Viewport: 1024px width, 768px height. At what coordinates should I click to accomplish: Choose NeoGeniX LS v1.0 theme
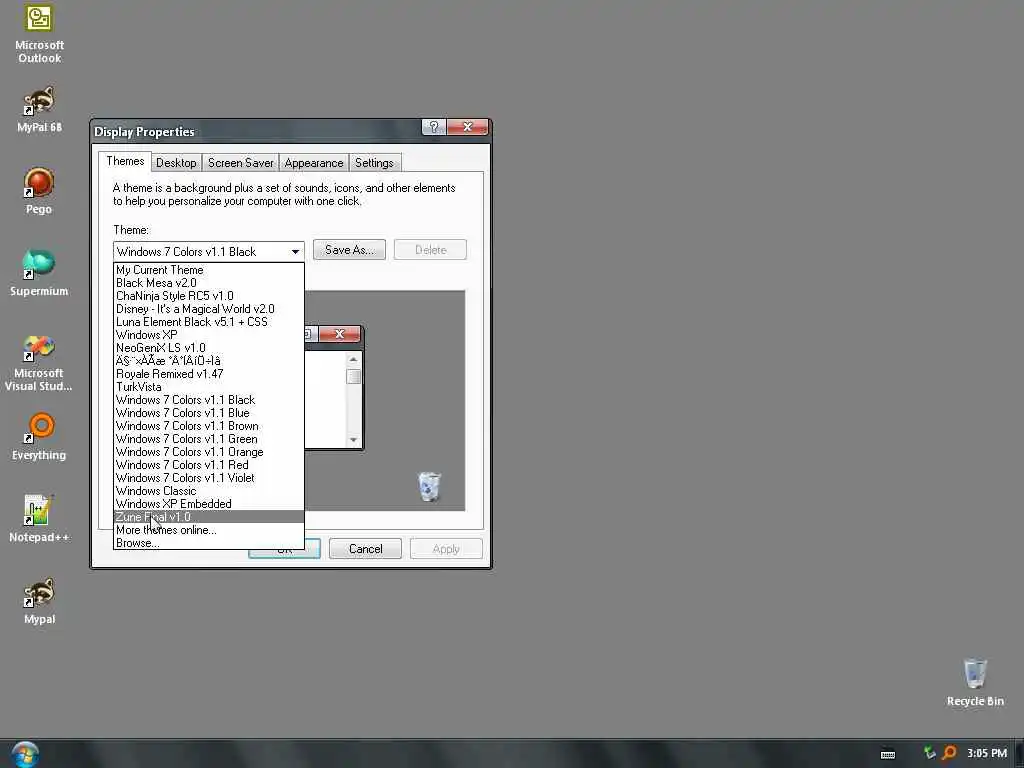click(x=208, y=347)
